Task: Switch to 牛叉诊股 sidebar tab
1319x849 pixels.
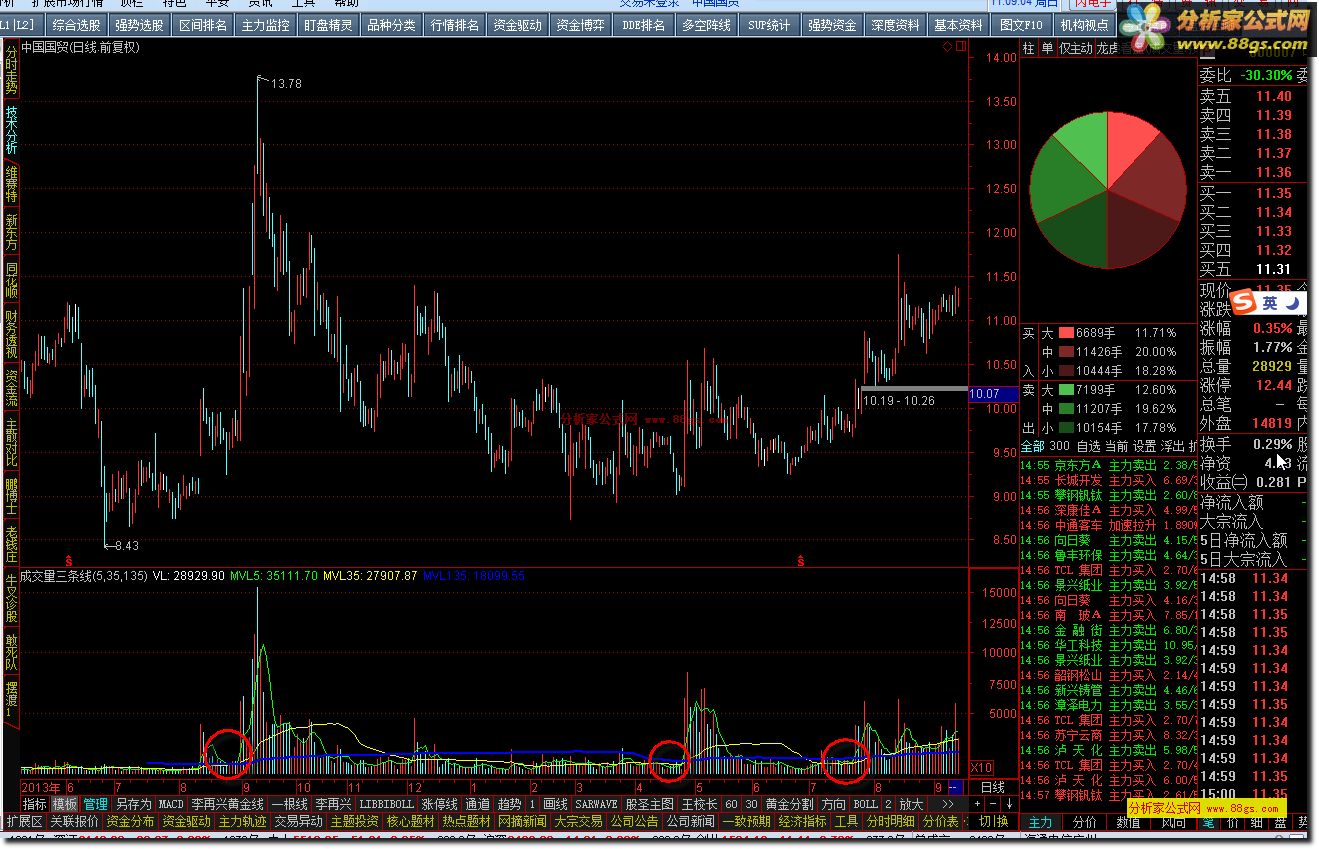Action: tap(11, 595)
